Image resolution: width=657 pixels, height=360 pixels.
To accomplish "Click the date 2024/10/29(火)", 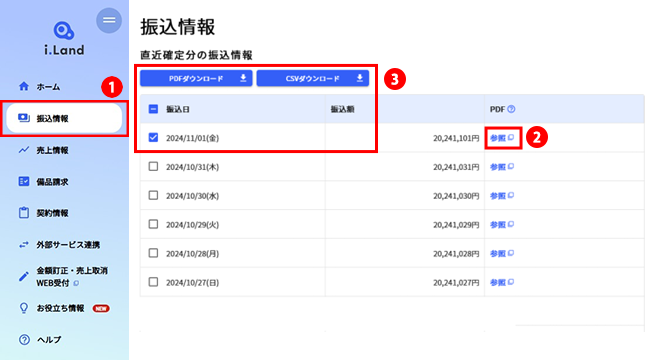I will (192, 225).
